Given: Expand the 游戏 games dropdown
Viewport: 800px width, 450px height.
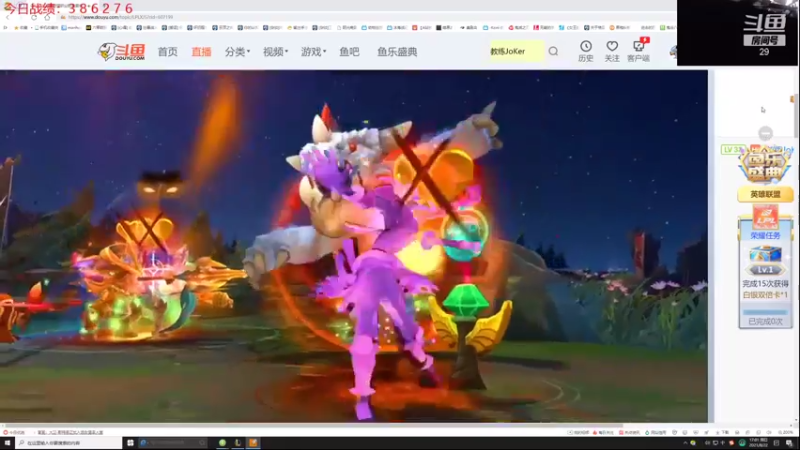Looking at the screenshot, I should click(x=313, y=52).
